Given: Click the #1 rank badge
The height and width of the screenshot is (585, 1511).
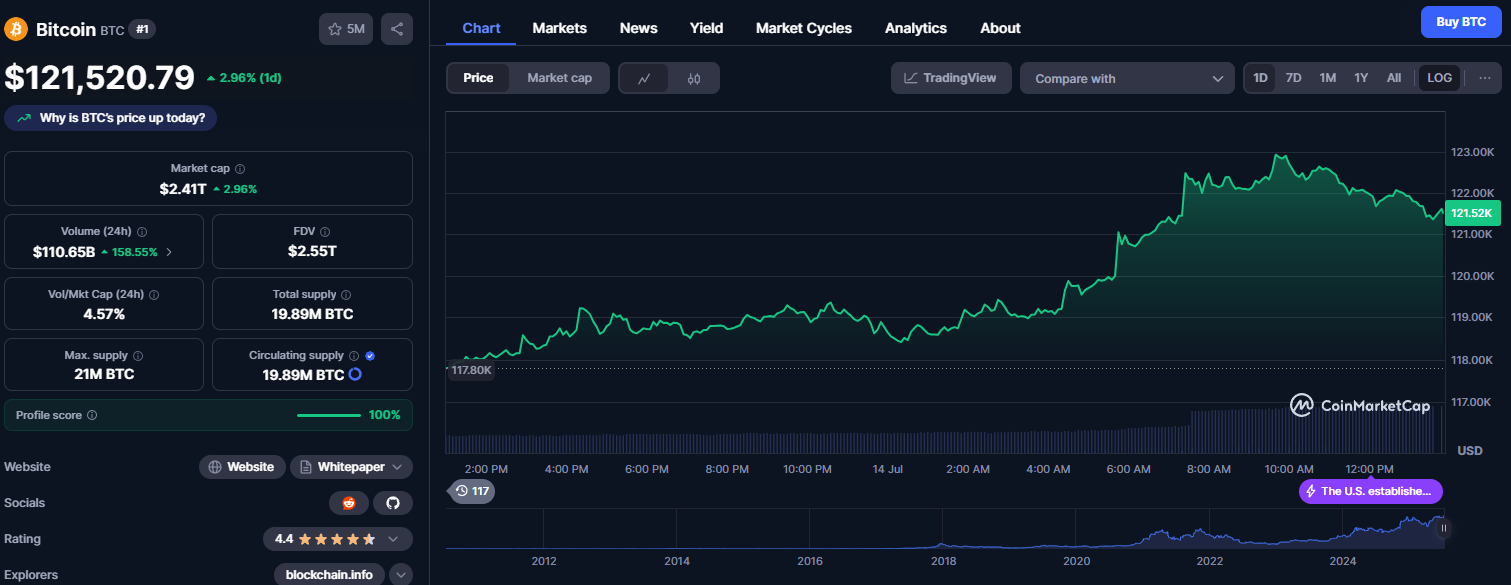Looking at the screenshot, I should (x=142, y=30).
